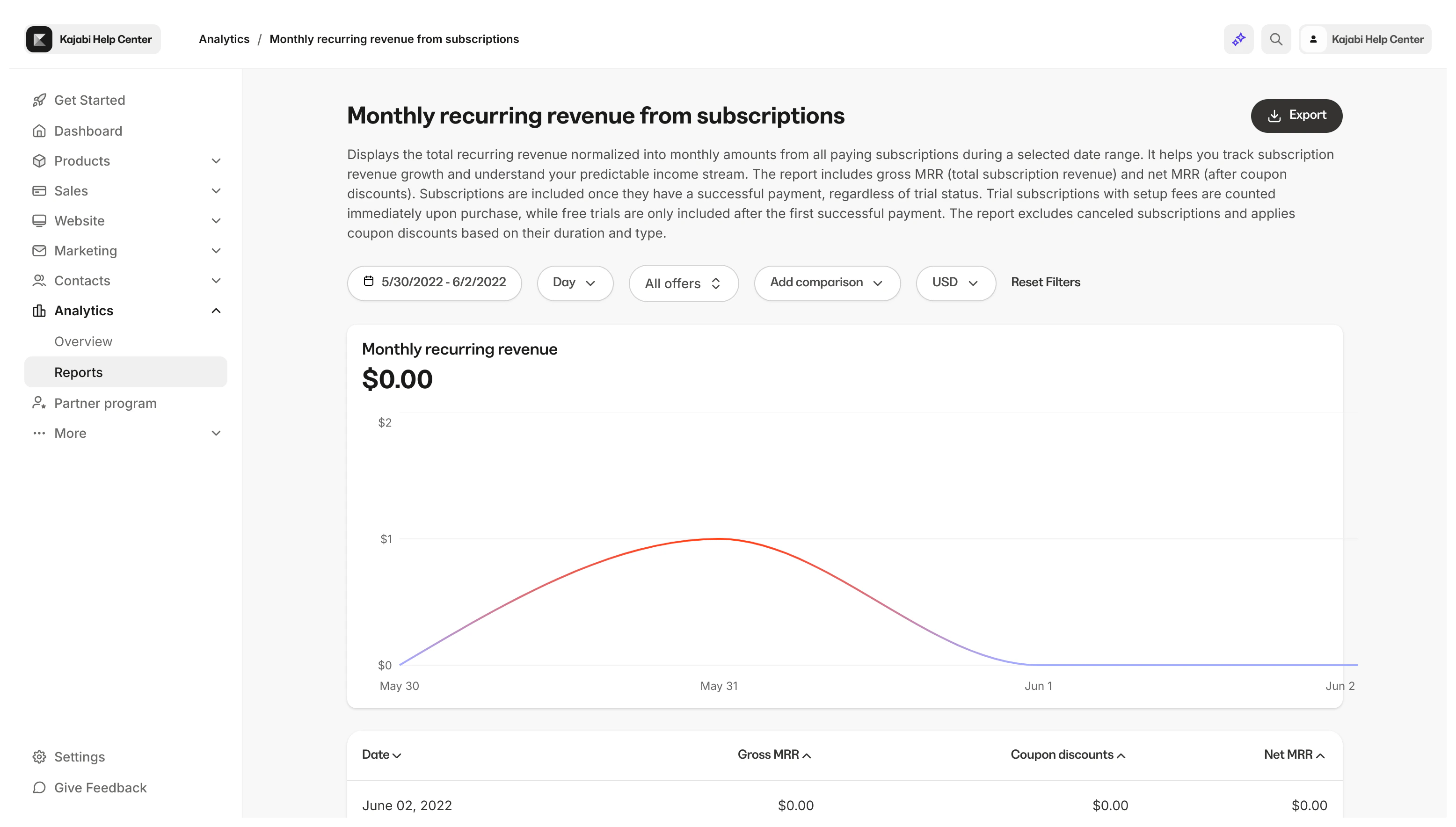
Task: Expand the Add comparison dropdown
Action: [827, 283]
